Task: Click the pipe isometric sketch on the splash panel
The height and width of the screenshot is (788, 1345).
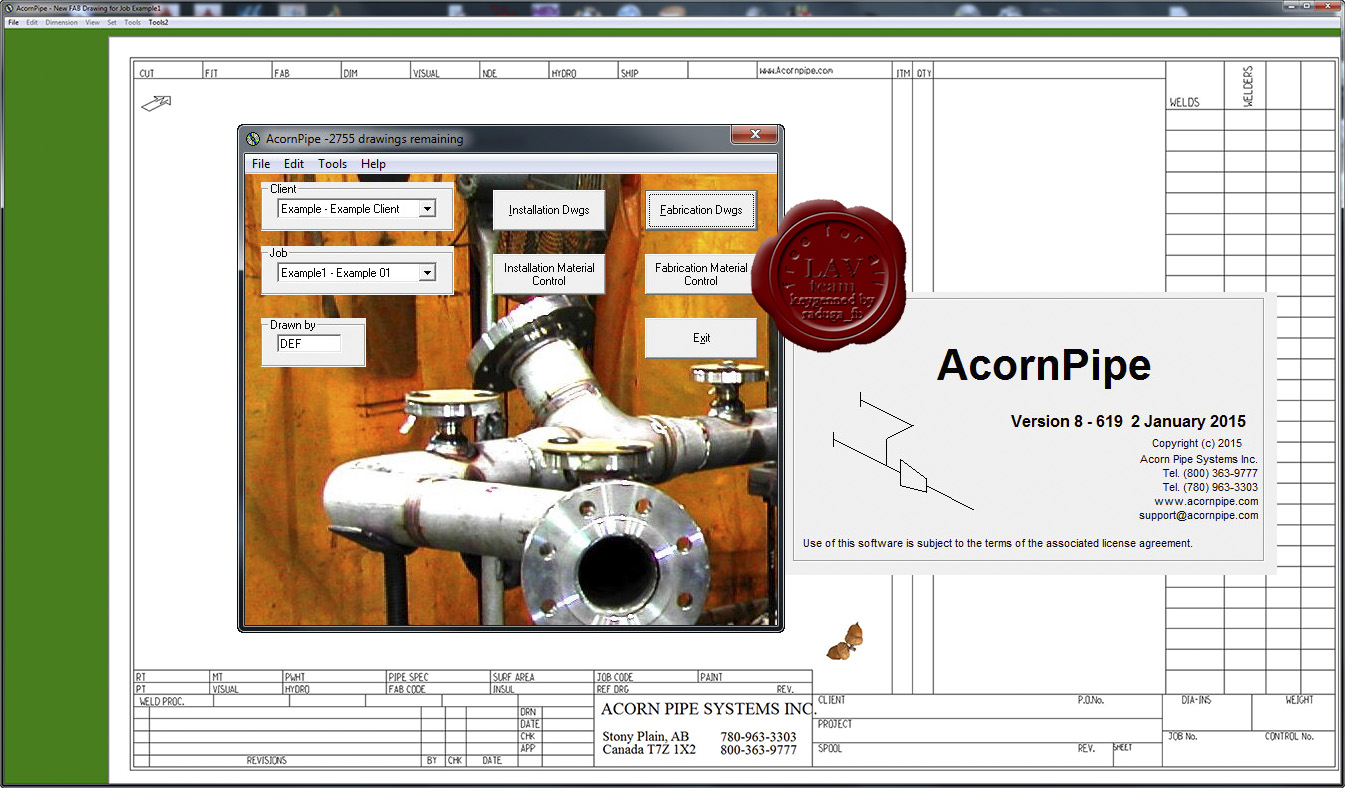Action: tap(902, 452)
